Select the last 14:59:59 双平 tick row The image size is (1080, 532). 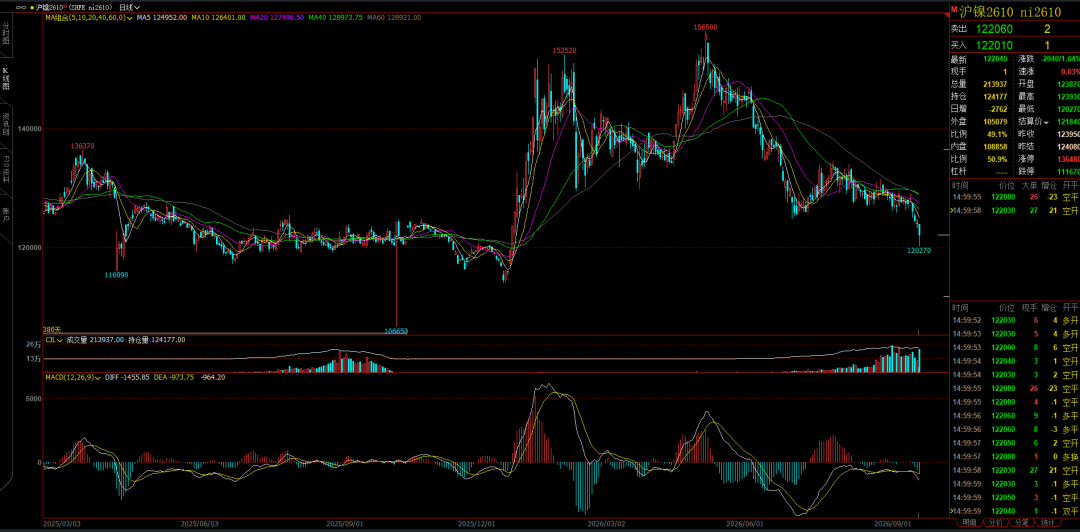(1014, 511)
